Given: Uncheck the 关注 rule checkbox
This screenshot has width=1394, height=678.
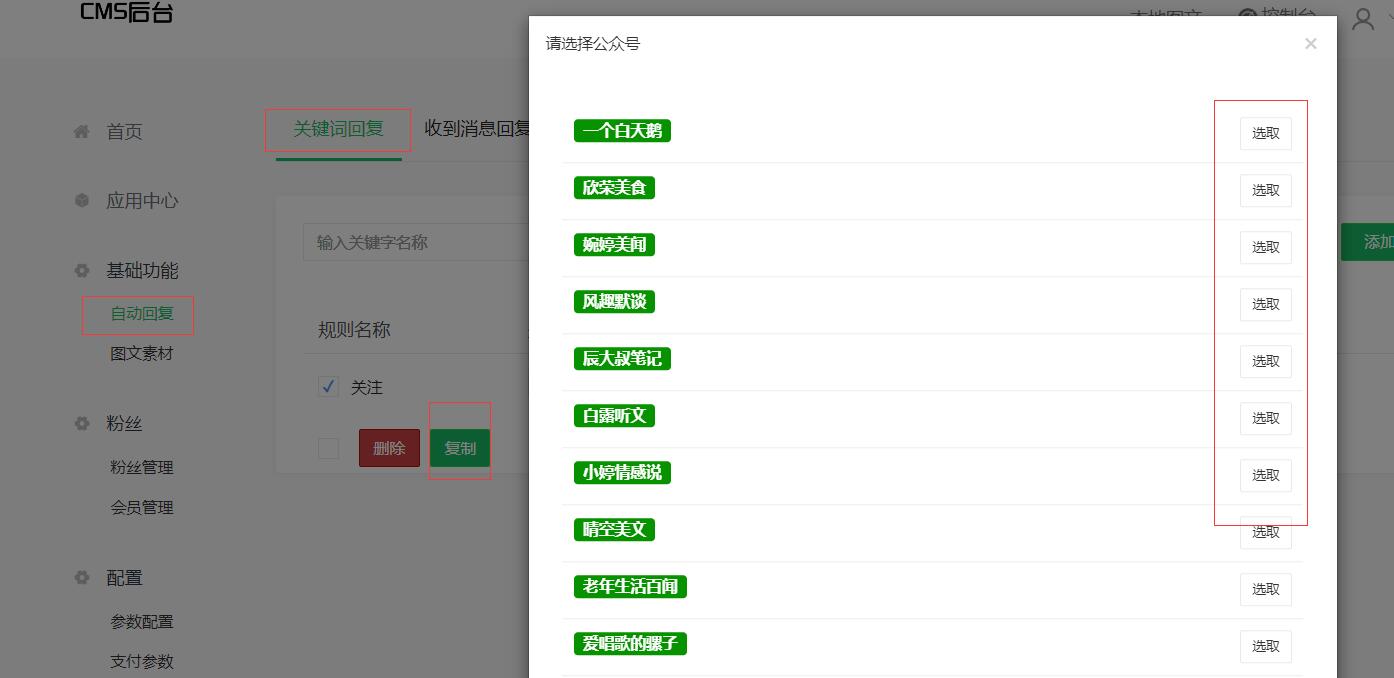Looking at the screenshot, I should click(328, 386).
